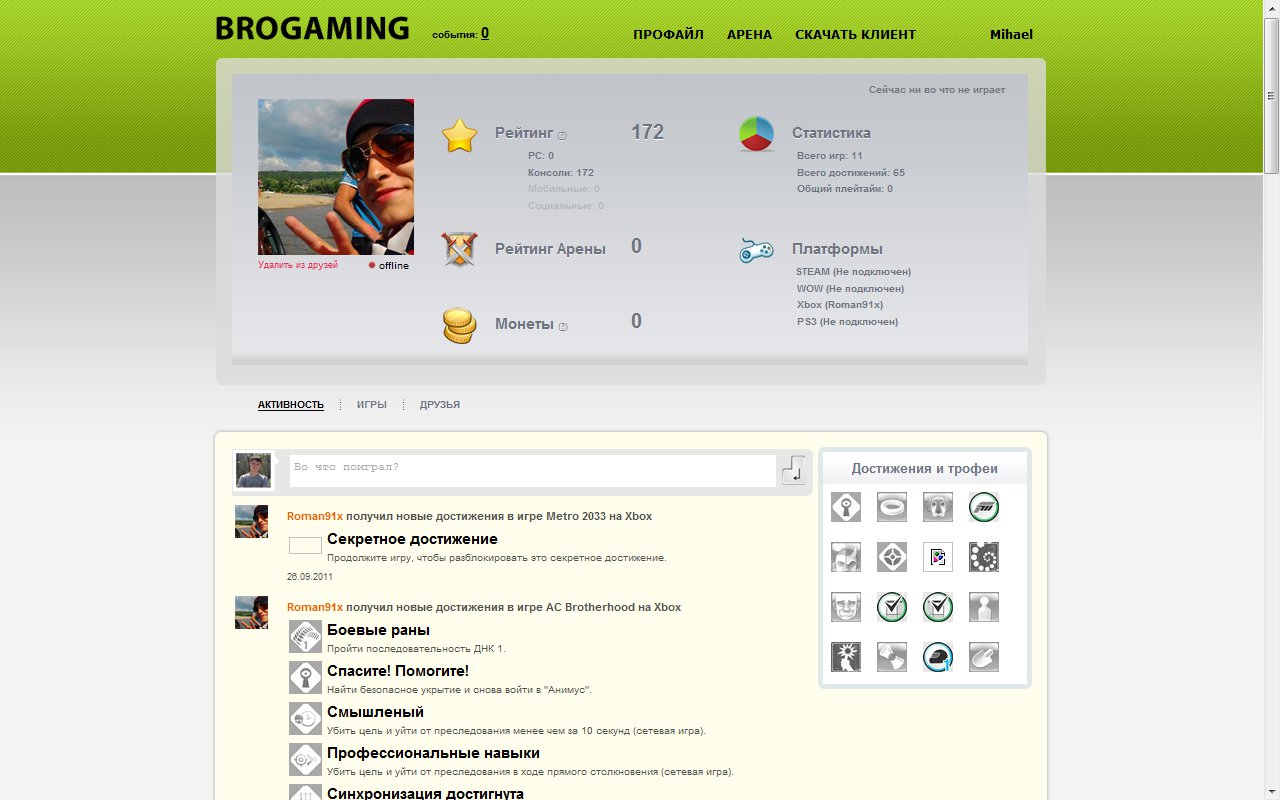Select the helmet trophy icon with blue number

pyautogui.click(x=937, y=657)
